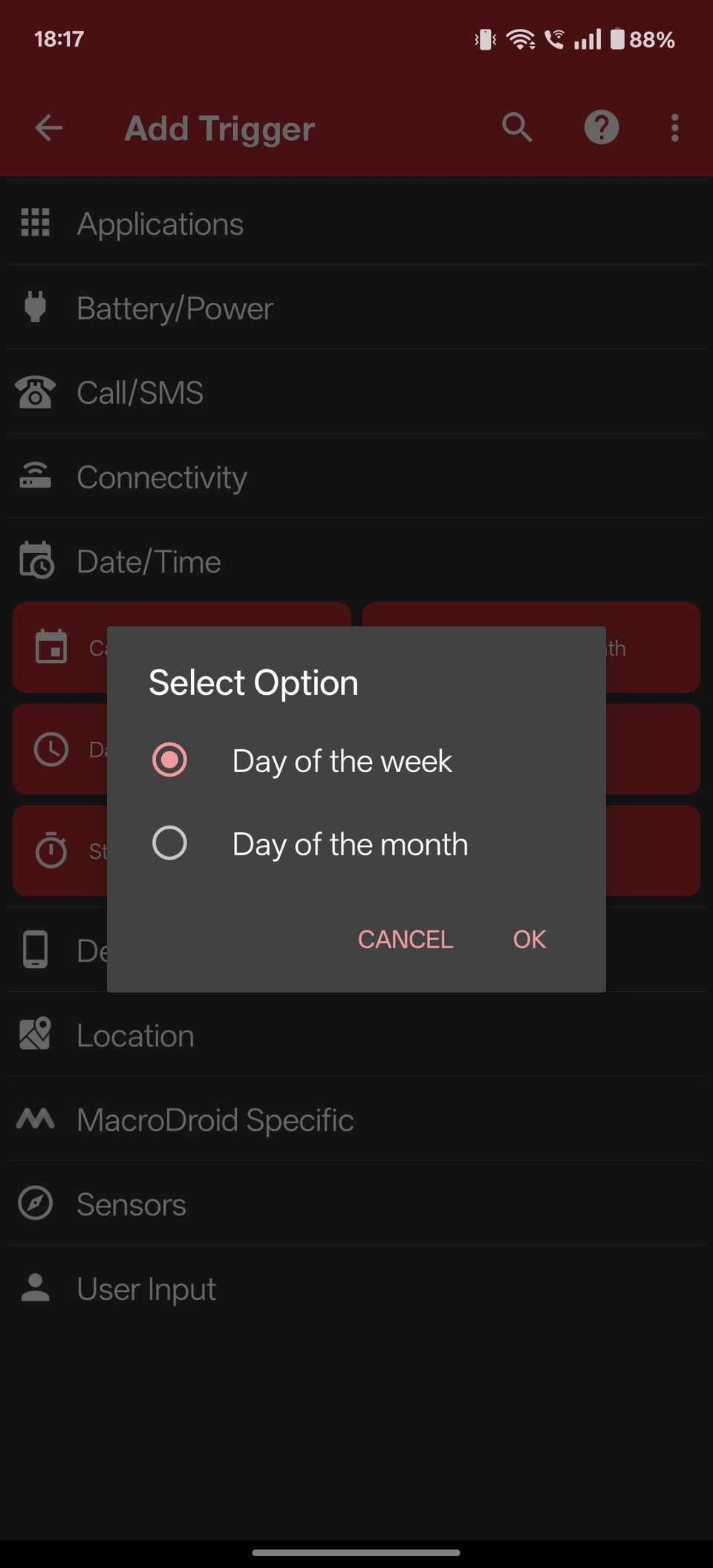Image resolution: width=713 pixels, height=1568 pixels.
Task: Select the Connectivity router icon
Action: pyautogui.click(x=34, y=476)
